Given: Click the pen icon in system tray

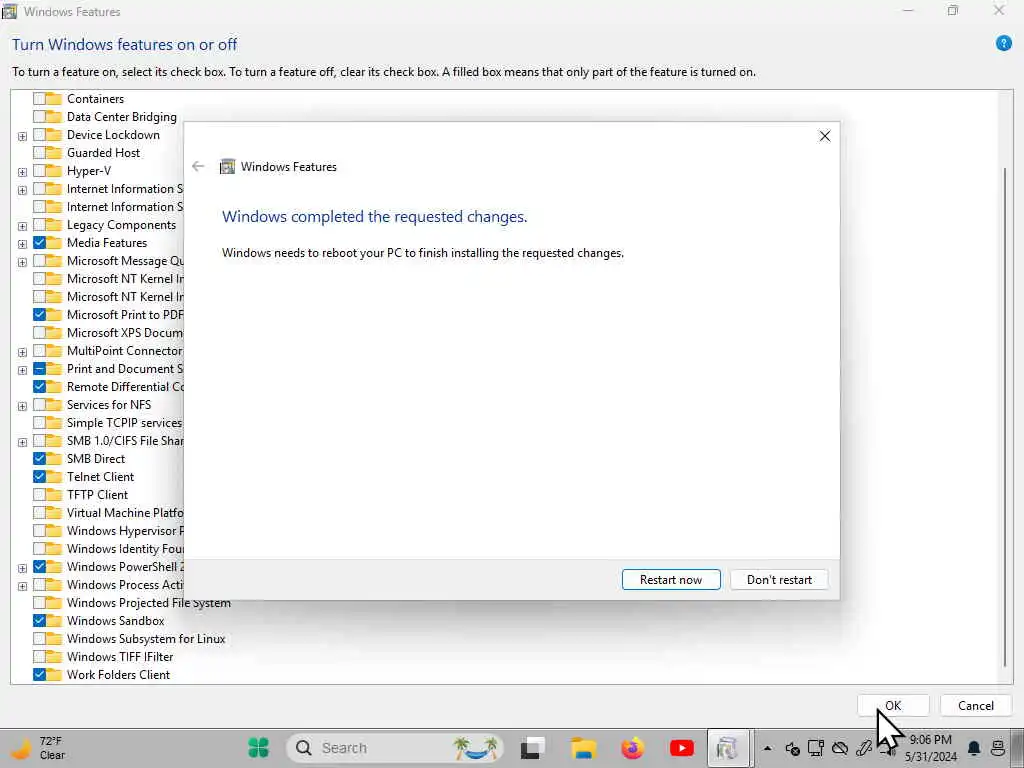Looking at the screenshot, I should point(864,748).
